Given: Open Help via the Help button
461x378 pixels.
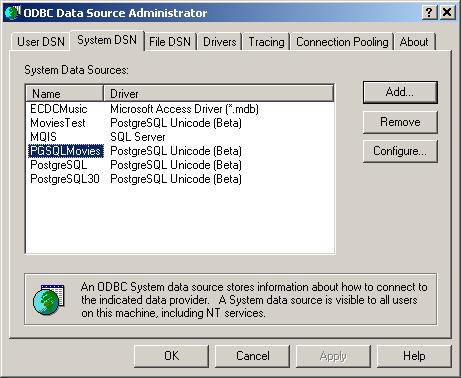Looking at the screenshot, I should tap(414, 356).
